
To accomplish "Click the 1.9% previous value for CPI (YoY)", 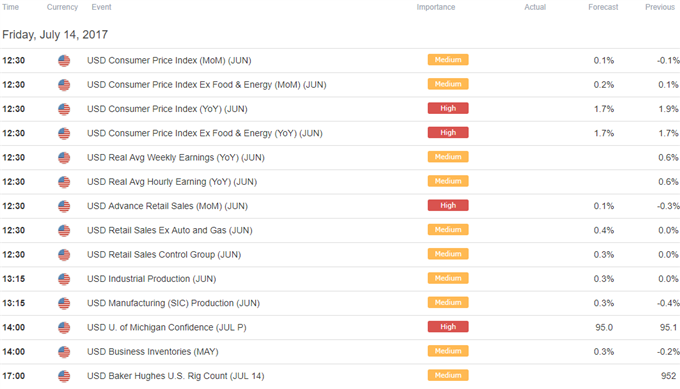I will [x=668, y=109].
